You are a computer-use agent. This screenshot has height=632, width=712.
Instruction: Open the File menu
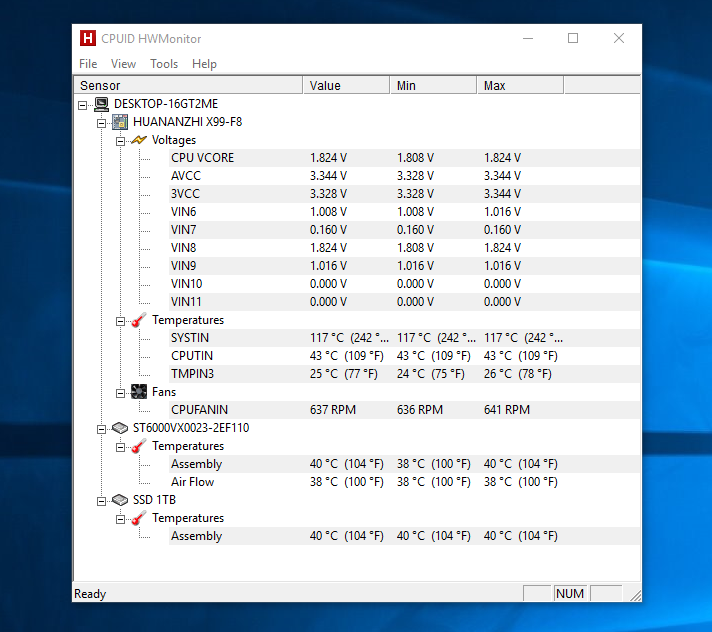(x=88, y=64)
